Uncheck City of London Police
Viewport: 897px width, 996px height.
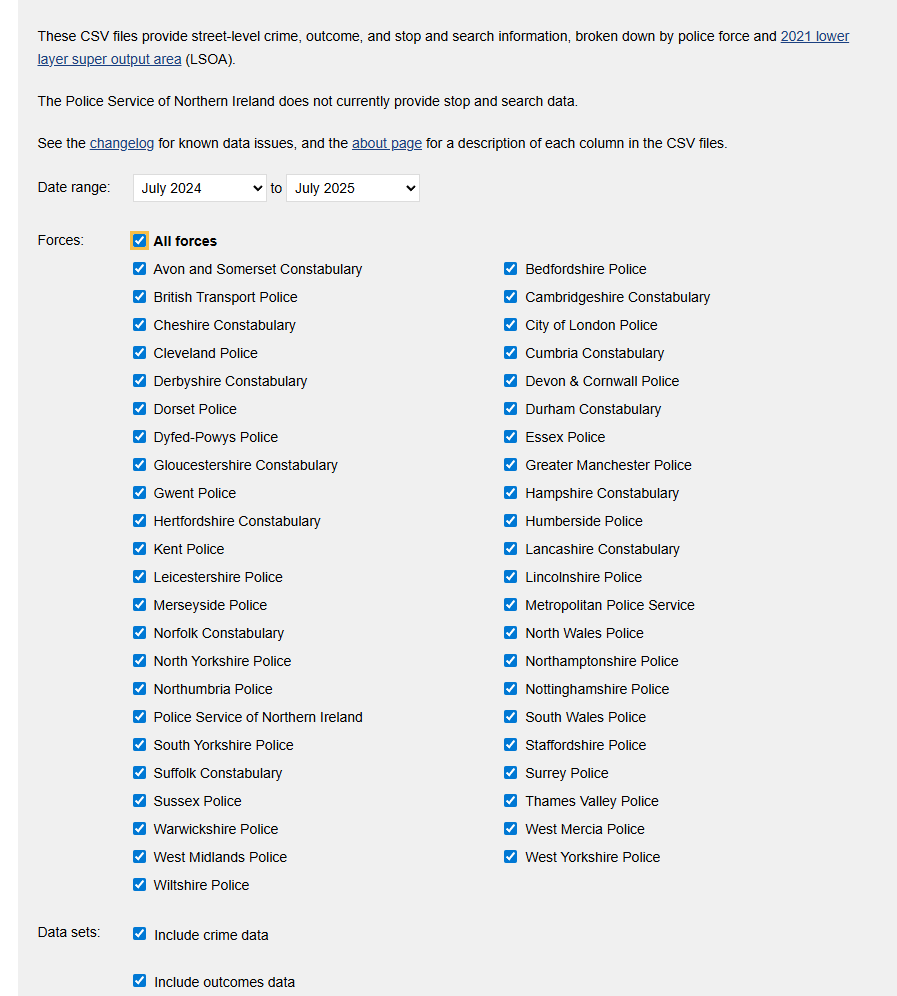[x=511, y=325]
